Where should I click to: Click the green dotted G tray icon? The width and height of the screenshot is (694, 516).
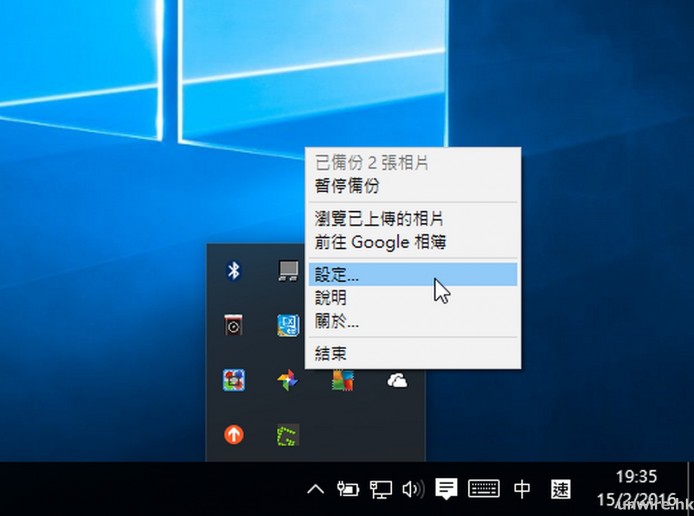pos(288,435)
